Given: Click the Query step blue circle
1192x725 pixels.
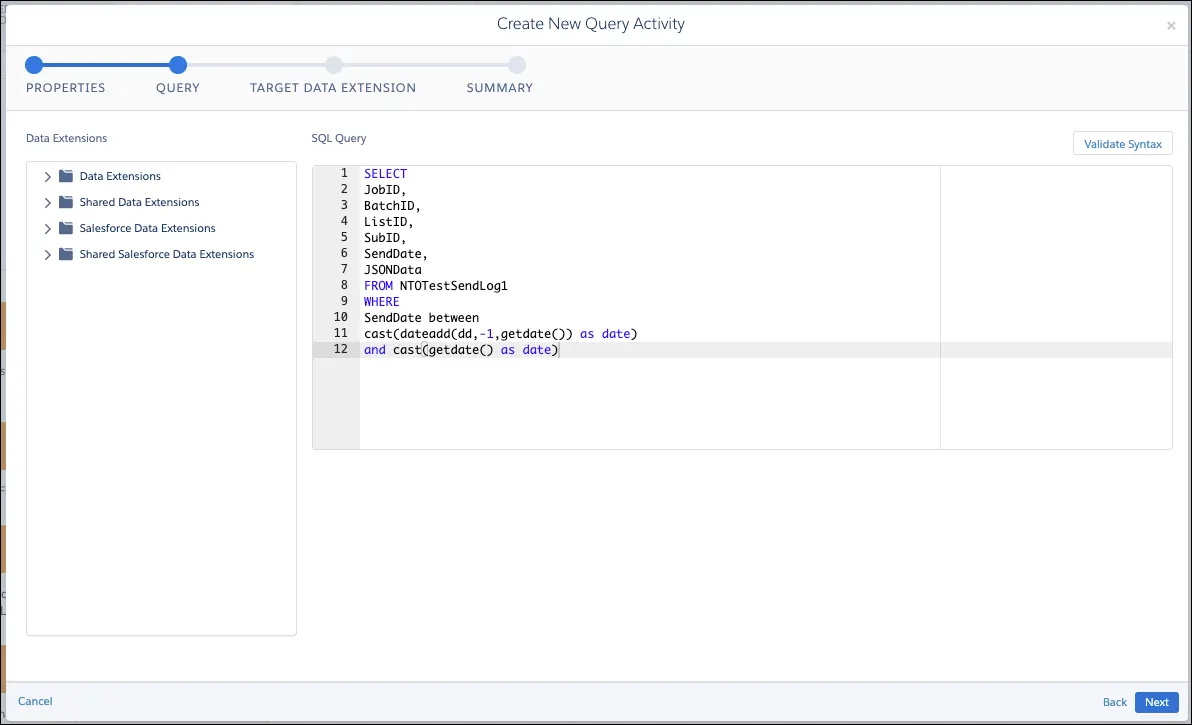Looking at the screenshot, I should pyautogui.click(x=177, y=63).
